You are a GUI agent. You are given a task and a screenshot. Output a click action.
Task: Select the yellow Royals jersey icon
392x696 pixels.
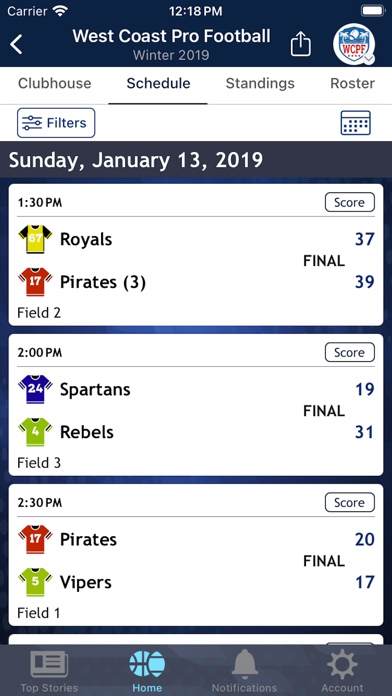click(35, 239)
